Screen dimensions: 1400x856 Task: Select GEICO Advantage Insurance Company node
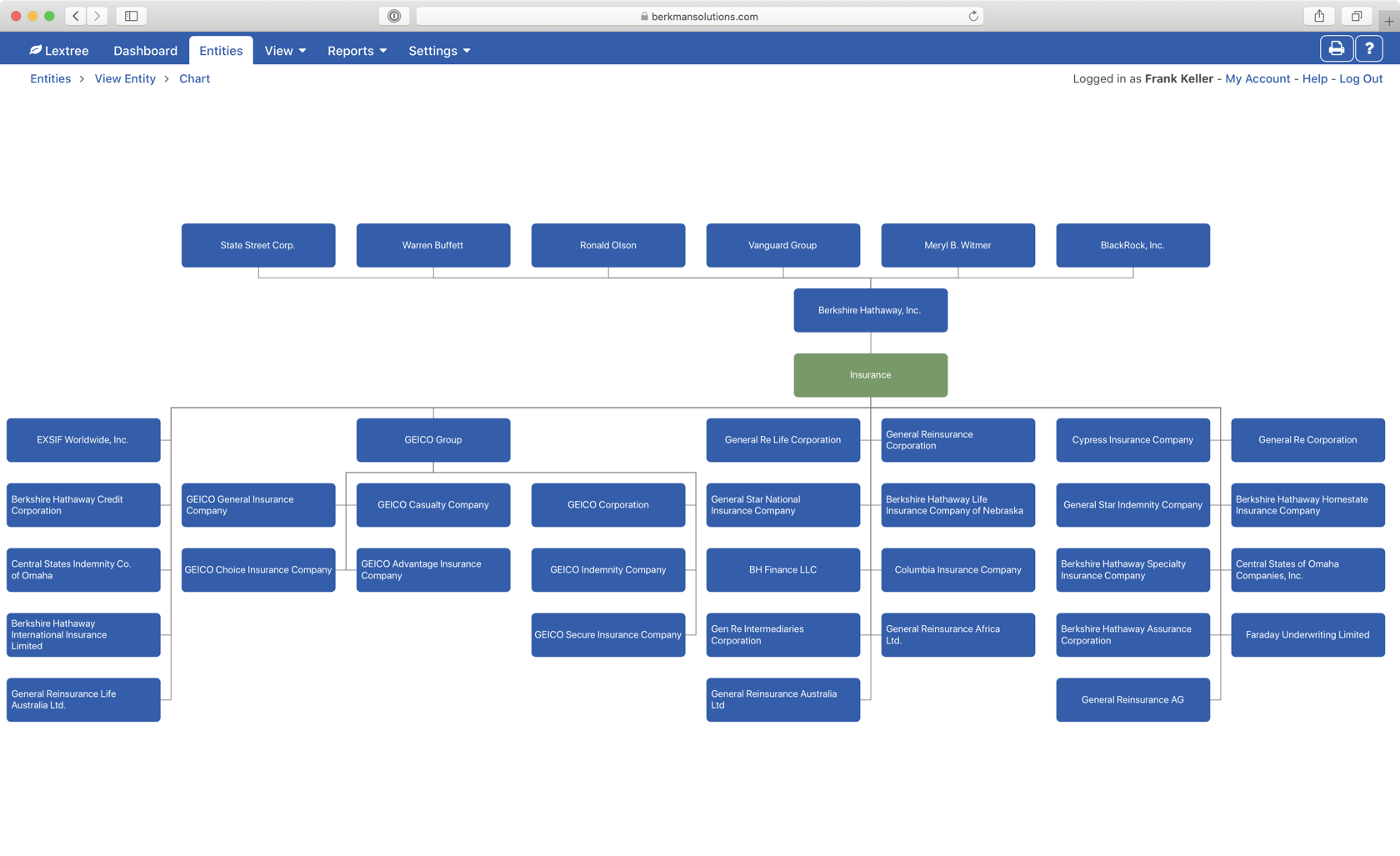[x=433, y=570]
